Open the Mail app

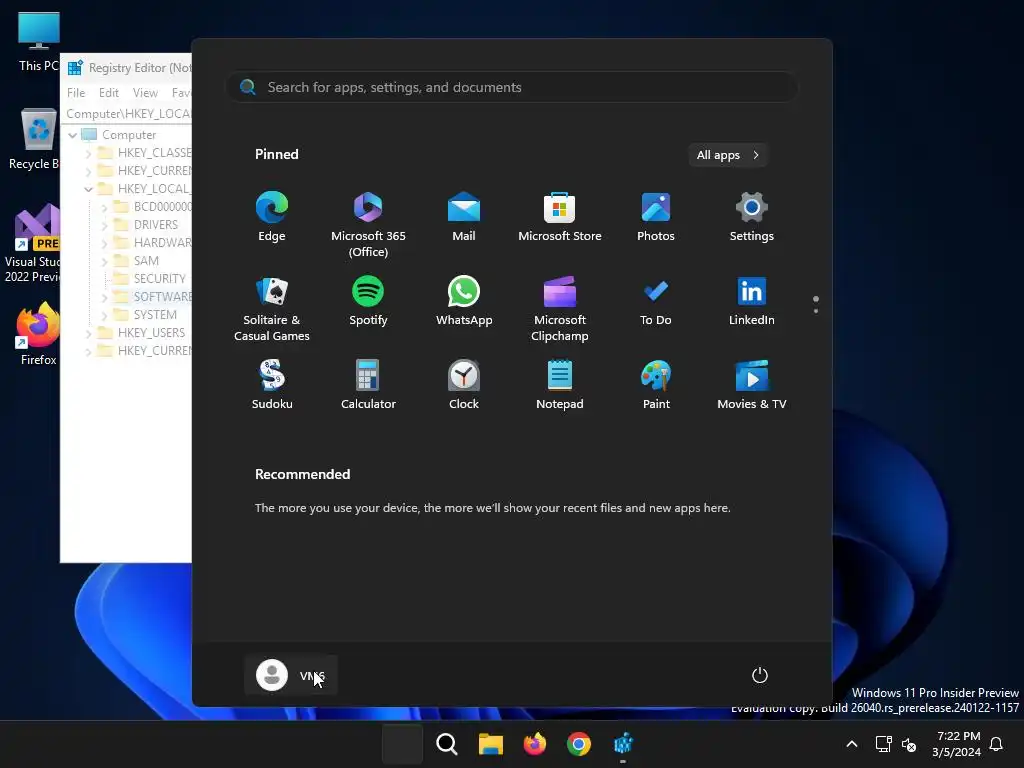click(464, 217)
